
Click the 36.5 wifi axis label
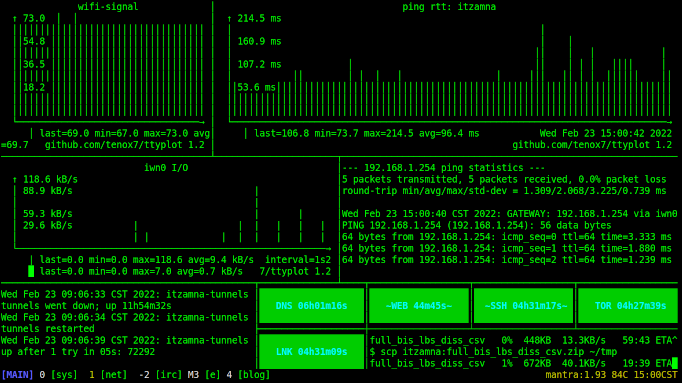coord(34,64)
